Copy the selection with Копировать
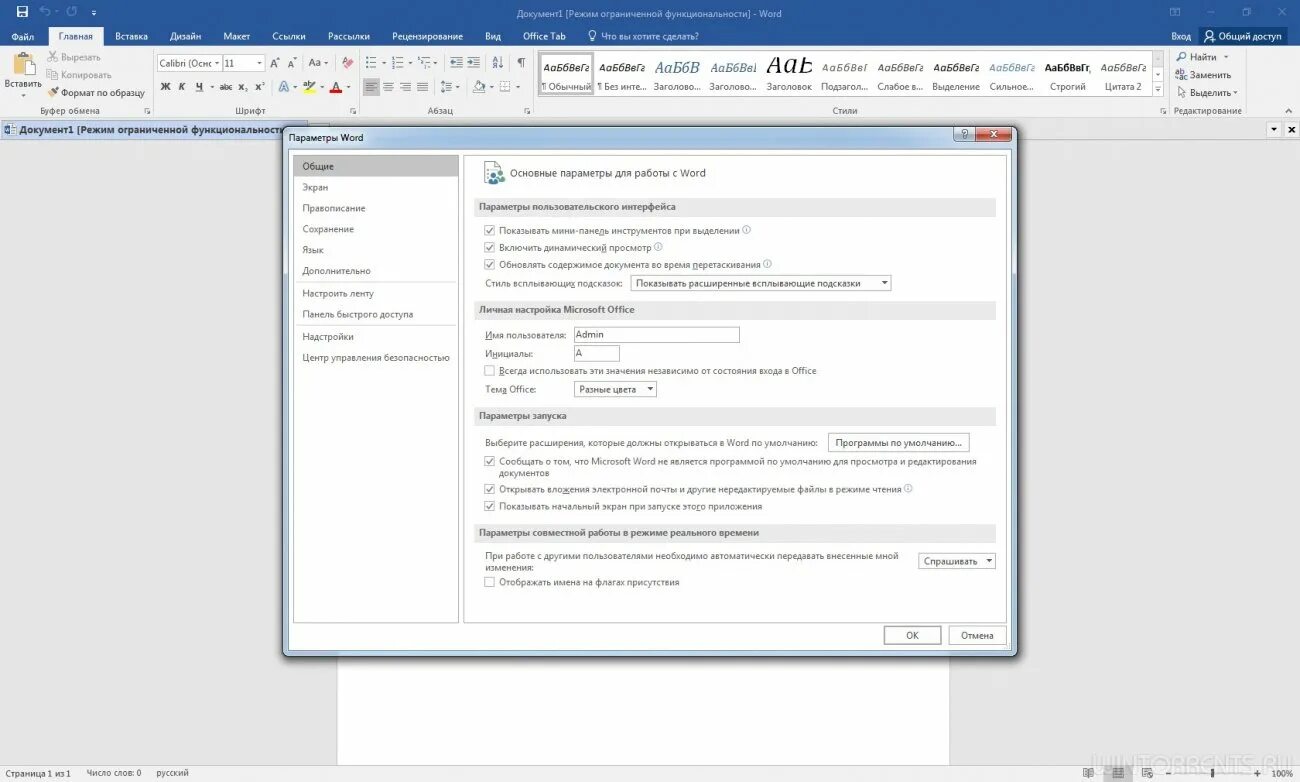The width and height of the screenshot is (1300, 782). click(79, 75)
